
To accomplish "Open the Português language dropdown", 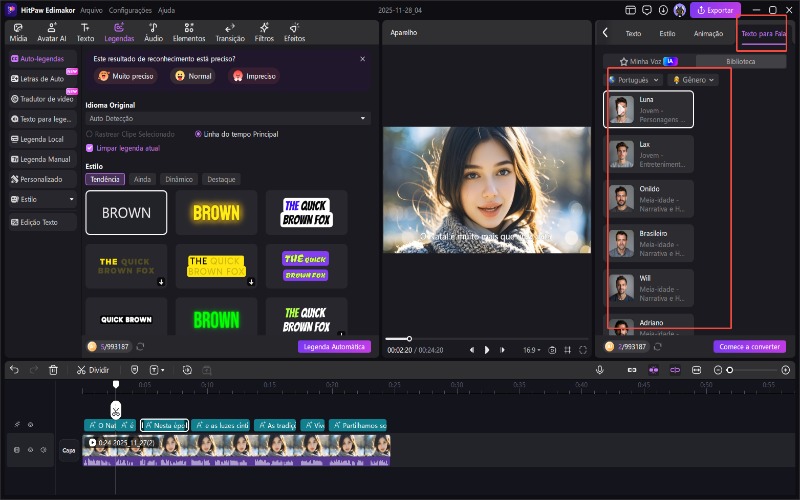I will pos(635,80).
